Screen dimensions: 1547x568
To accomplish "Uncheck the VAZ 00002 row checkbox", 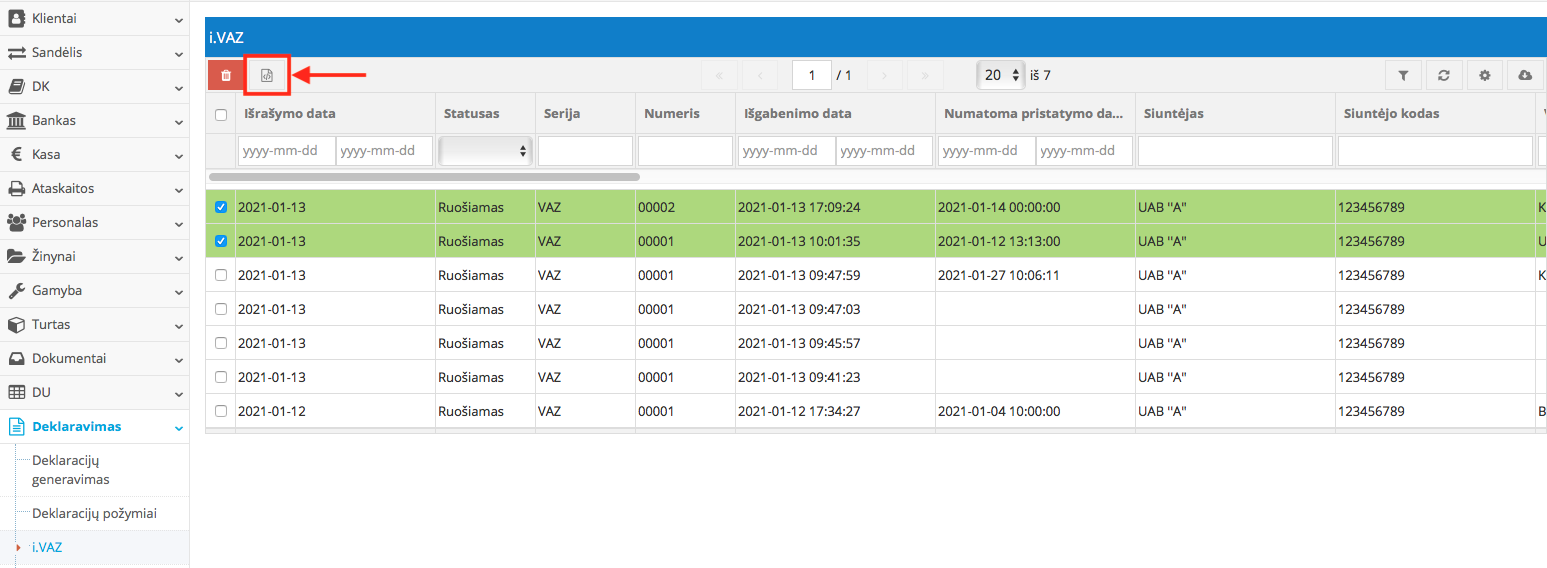I will pyautogui.click(x=221, y=207).
